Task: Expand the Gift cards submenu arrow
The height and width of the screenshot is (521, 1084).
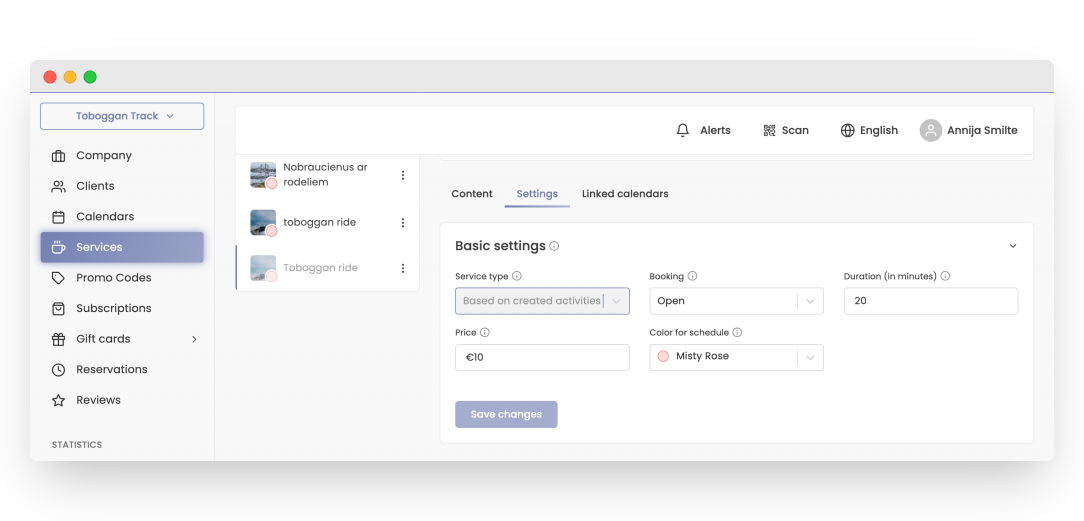Action: pyautogui.click(x=194, y=339)
